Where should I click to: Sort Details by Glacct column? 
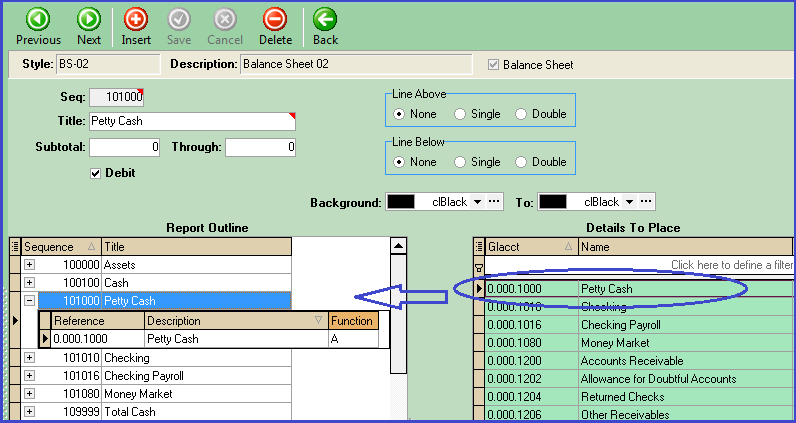click(x=532, y=247)
